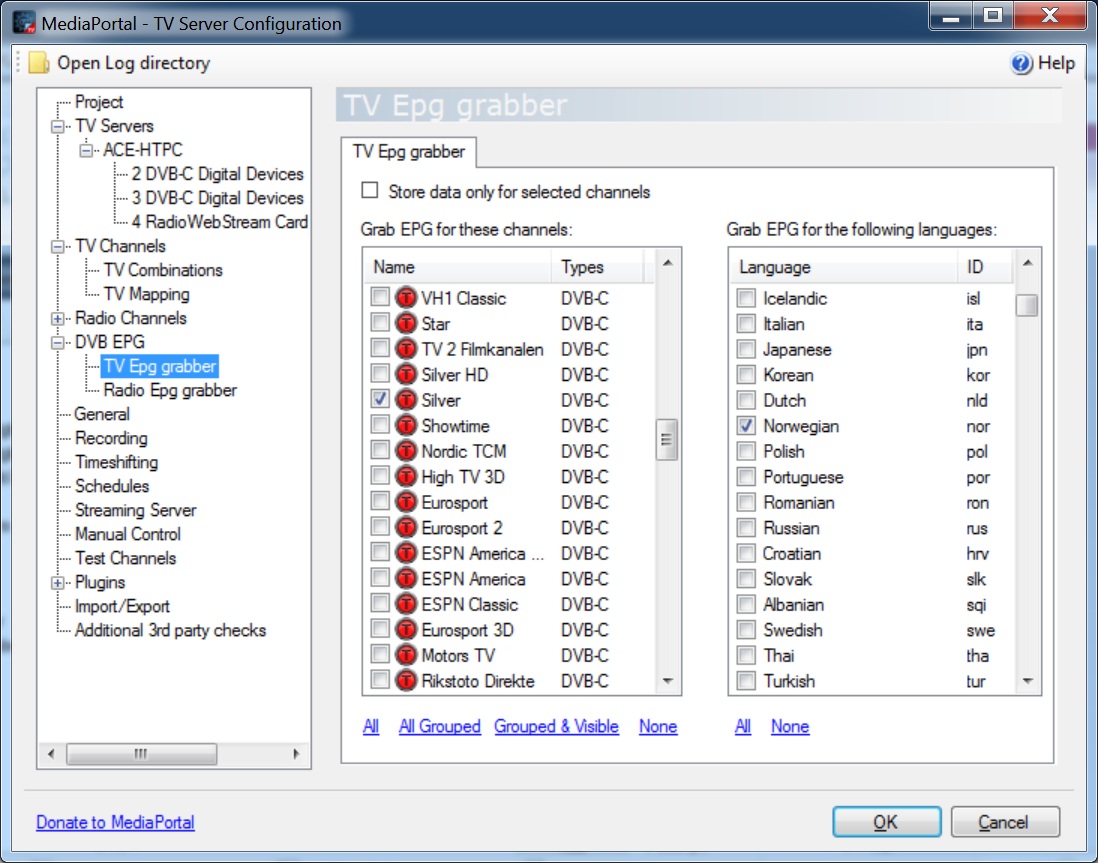This screenshot has height=863, width=1098.
Task: Click the TV icon beside Nordic TCM
Action: tap(406, 451)
